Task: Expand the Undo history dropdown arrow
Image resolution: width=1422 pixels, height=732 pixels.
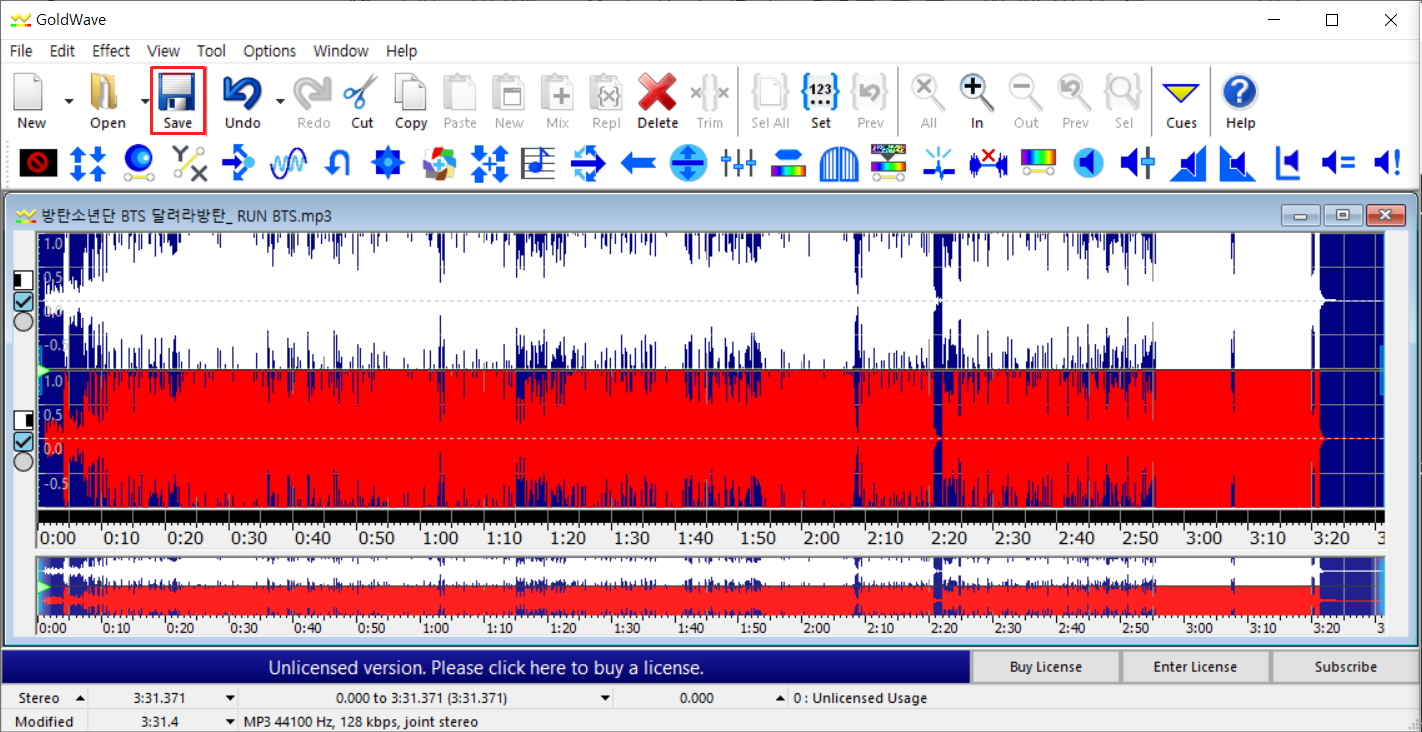Action: [280, 101]
